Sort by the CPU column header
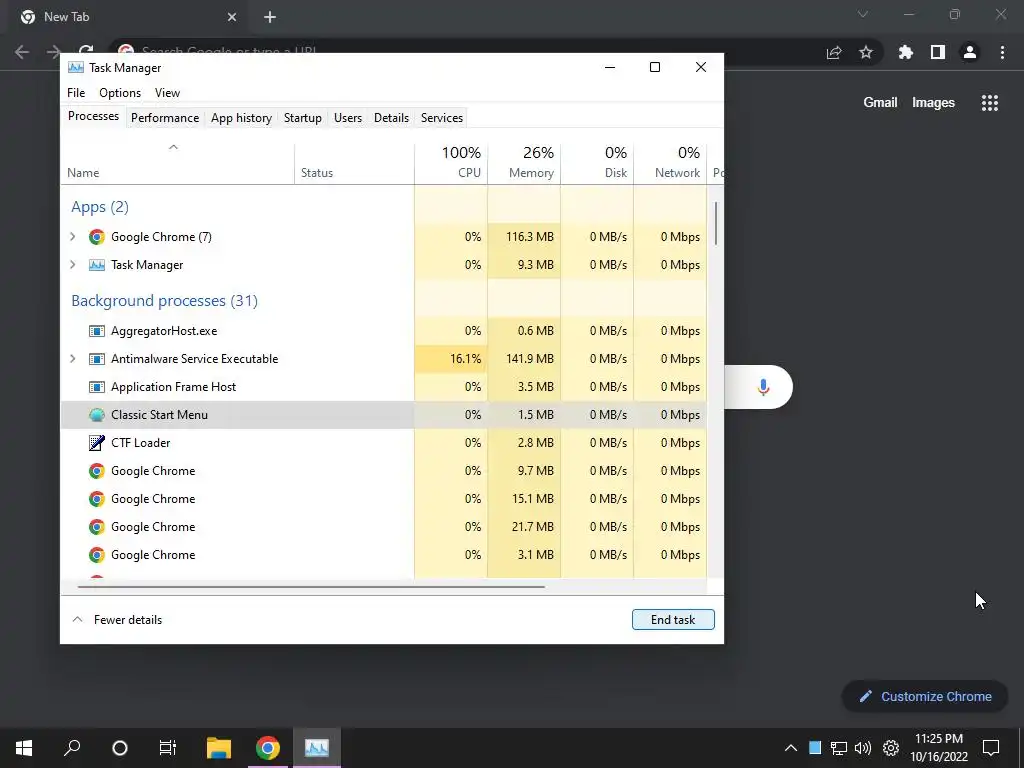 (x=451, y=163)
